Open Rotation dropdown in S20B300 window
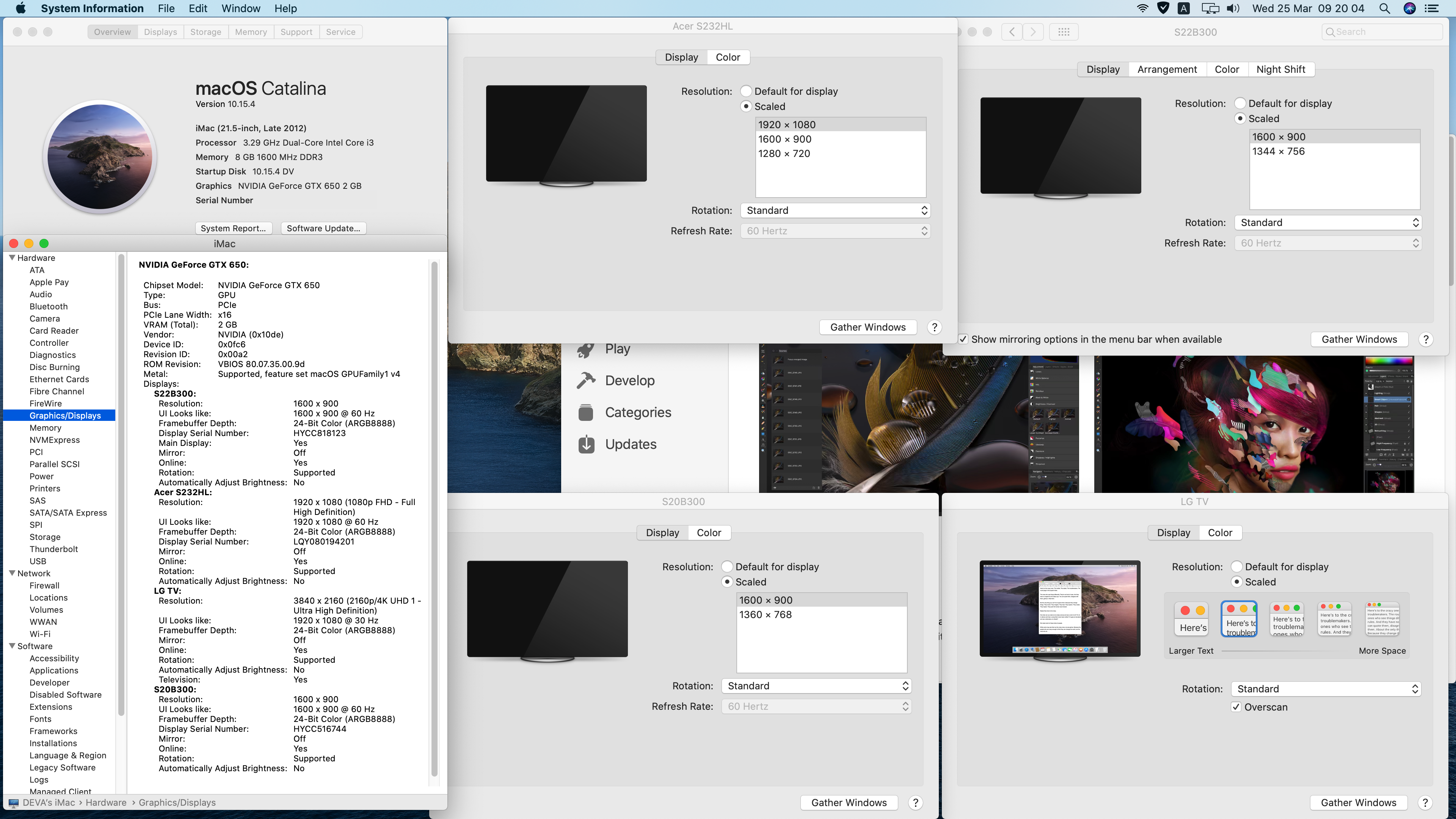This screenshot has width=1456, height=819. click(x=816, y=686)
